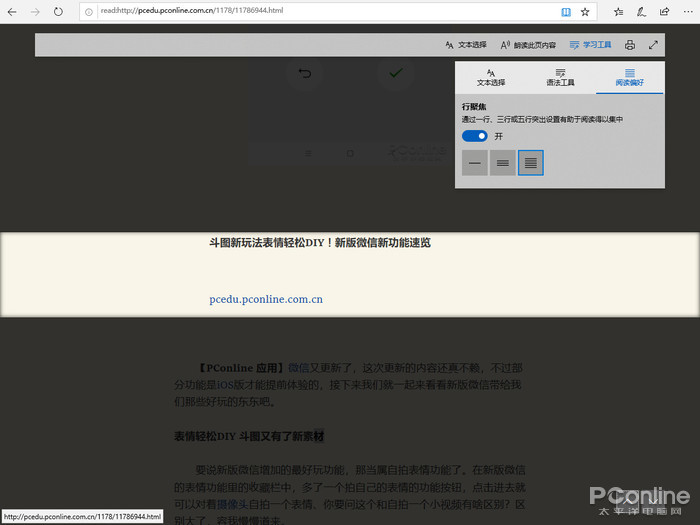
Task: Turn off the 行聚焦 line focus toggle
Action: click(x=475, y=136)
